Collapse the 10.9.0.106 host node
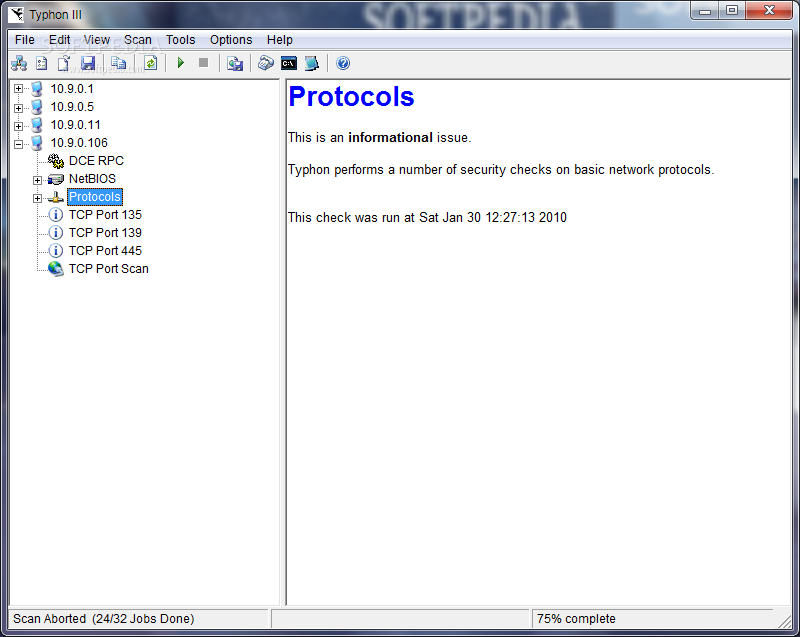The image size is (800, 637). 18,144
